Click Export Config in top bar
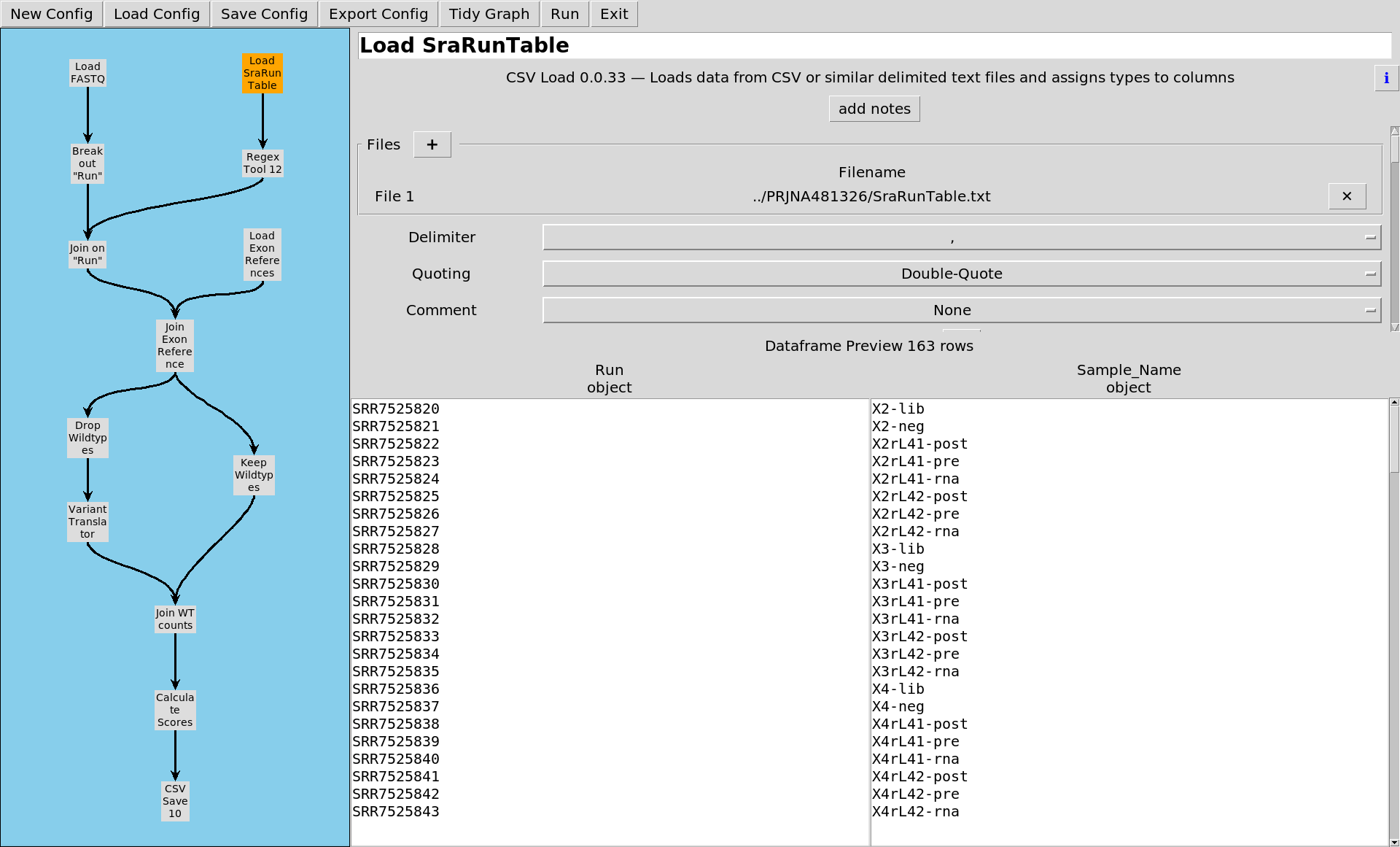Screen dimensions: 1400x847 click(378, 14)
